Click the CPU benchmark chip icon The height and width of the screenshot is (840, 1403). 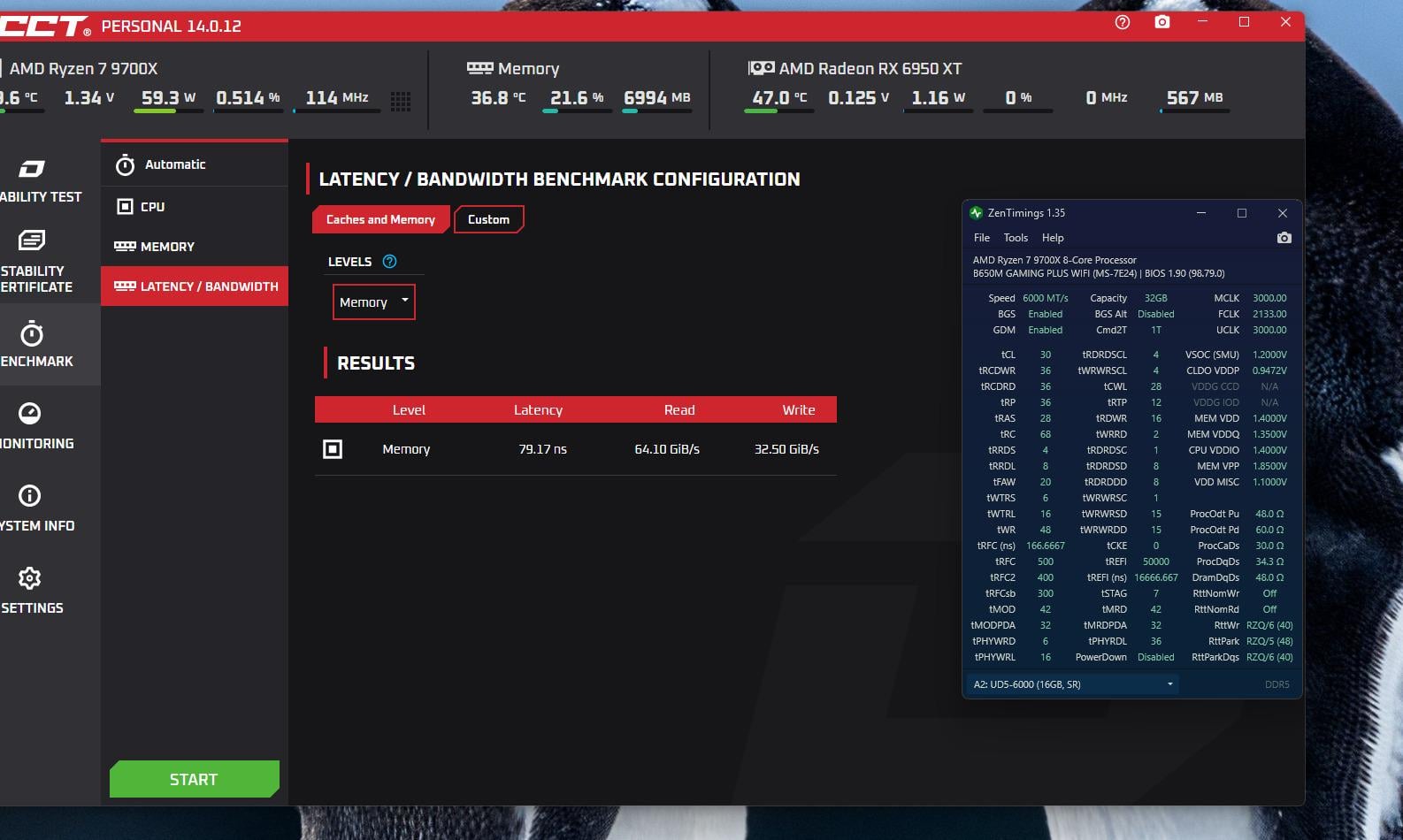[125, 206]
